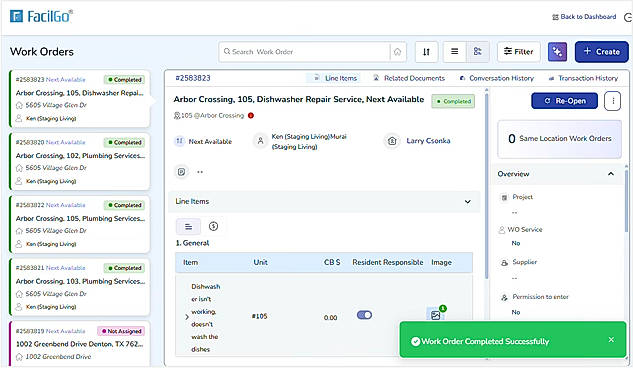Click the Larry Csonka resident name
The image size is (633, 368).
point(428,141)
